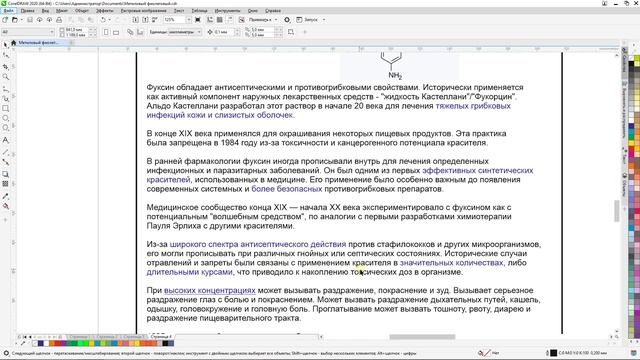640x360 pixels.
Task: Follow link более безопасных
Action: pyautogui.click(x=287, y=189)
